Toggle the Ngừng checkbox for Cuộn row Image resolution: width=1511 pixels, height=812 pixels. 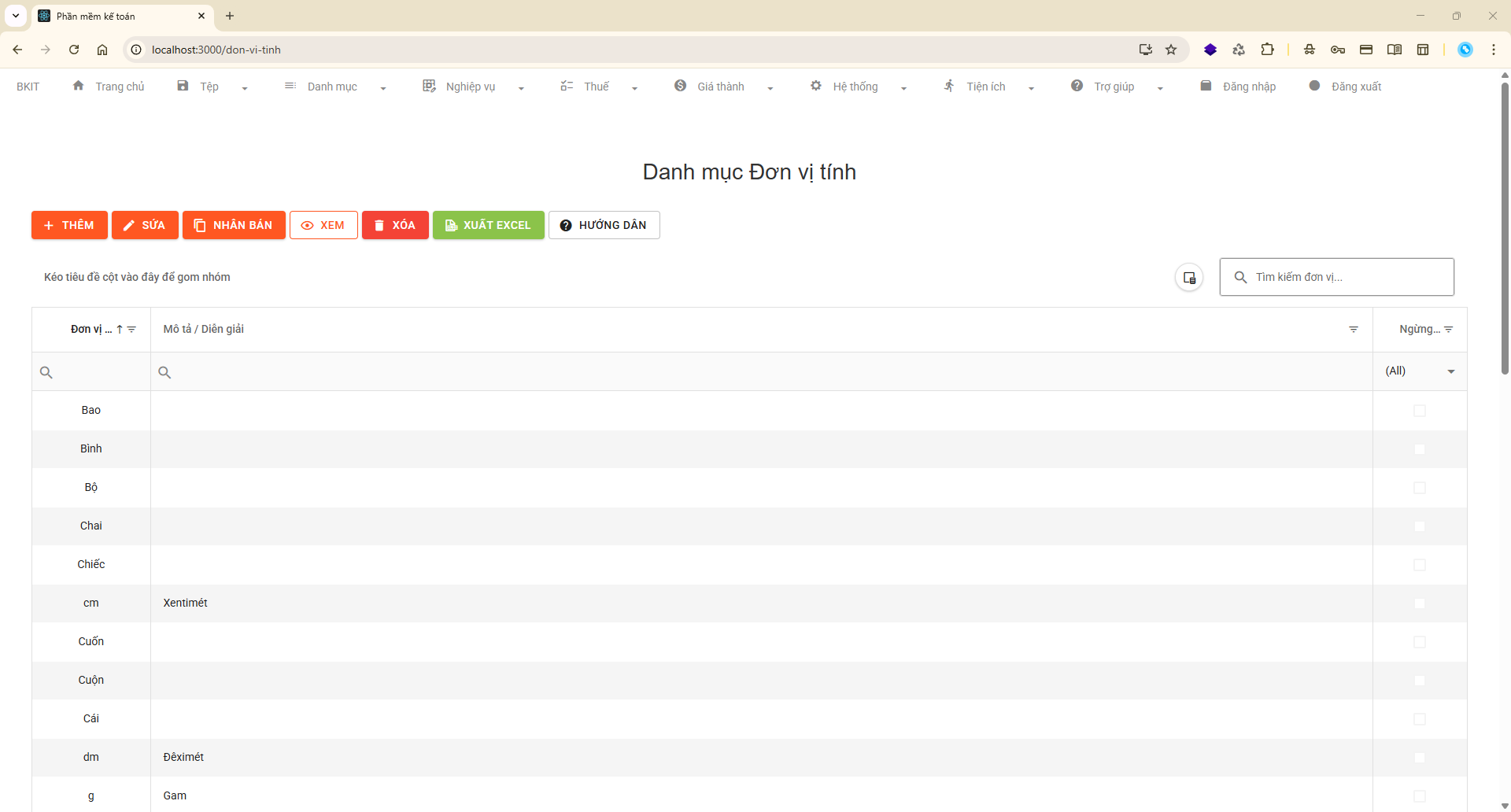point(1420,681)
